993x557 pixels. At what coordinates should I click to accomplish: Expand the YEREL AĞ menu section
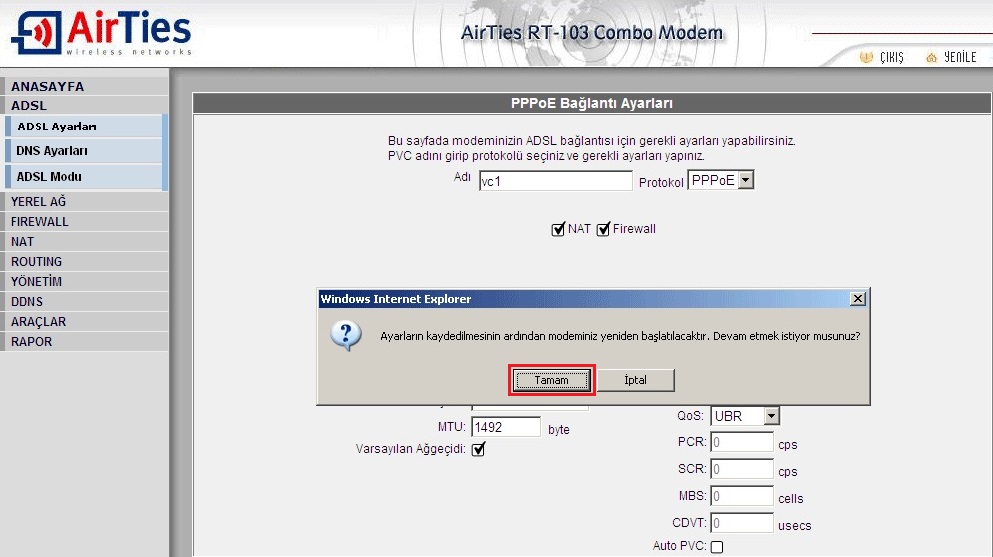pos(38,201)
